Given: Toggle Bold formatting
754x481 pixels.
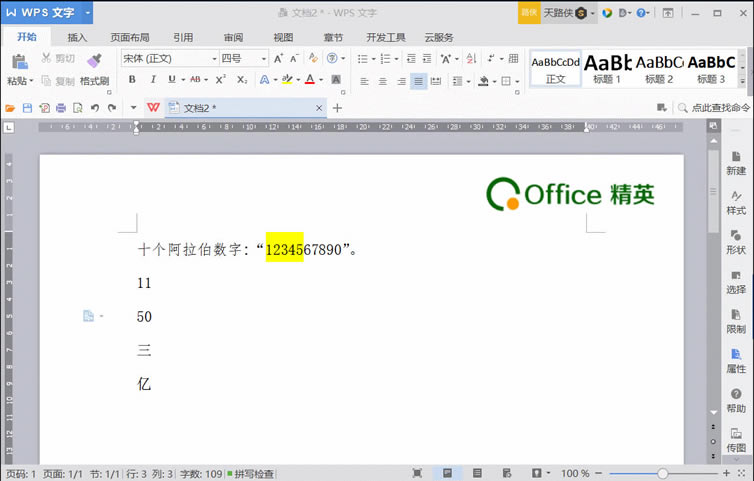Looking at the screenshot, I should pyautogui.click(x=132, y=79).
